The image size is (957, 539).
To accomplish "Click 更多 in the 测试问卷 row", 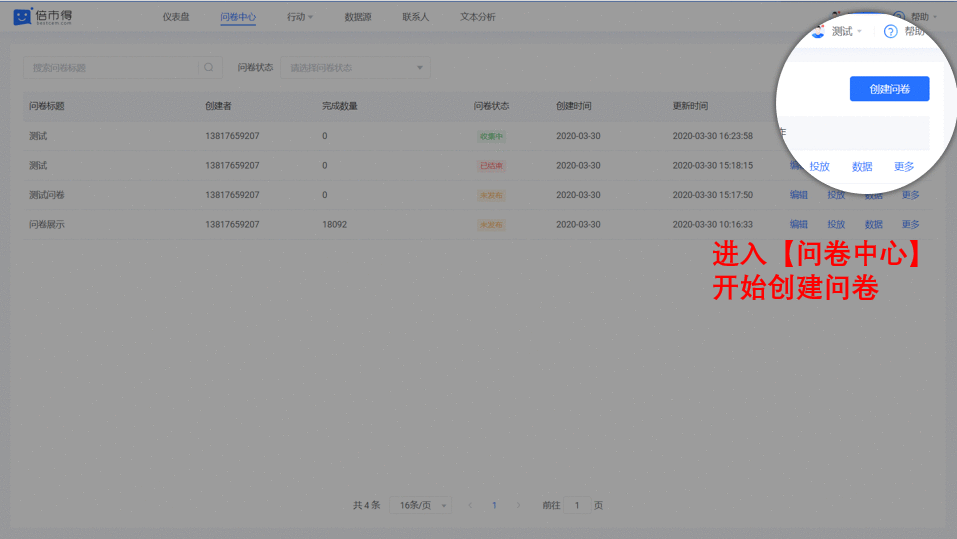I will 910,195.
